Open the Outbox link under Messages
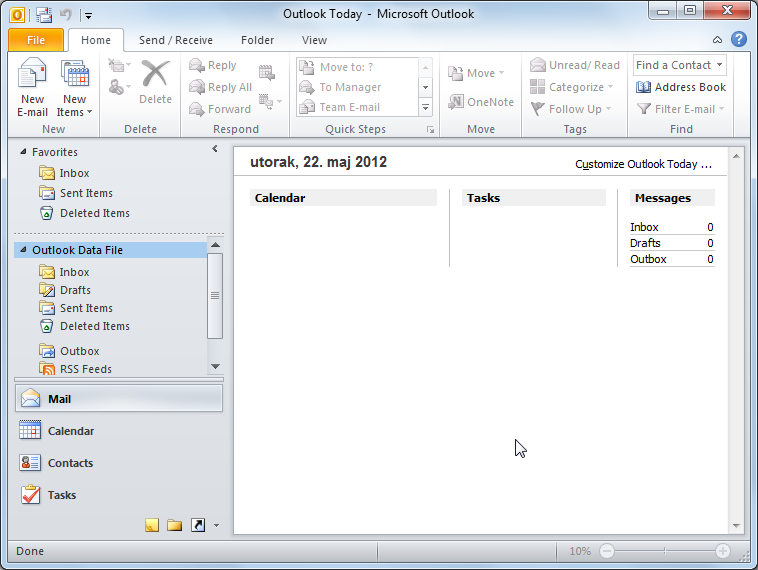This screenshot has height=570, width=758. (x=648, y=259)
